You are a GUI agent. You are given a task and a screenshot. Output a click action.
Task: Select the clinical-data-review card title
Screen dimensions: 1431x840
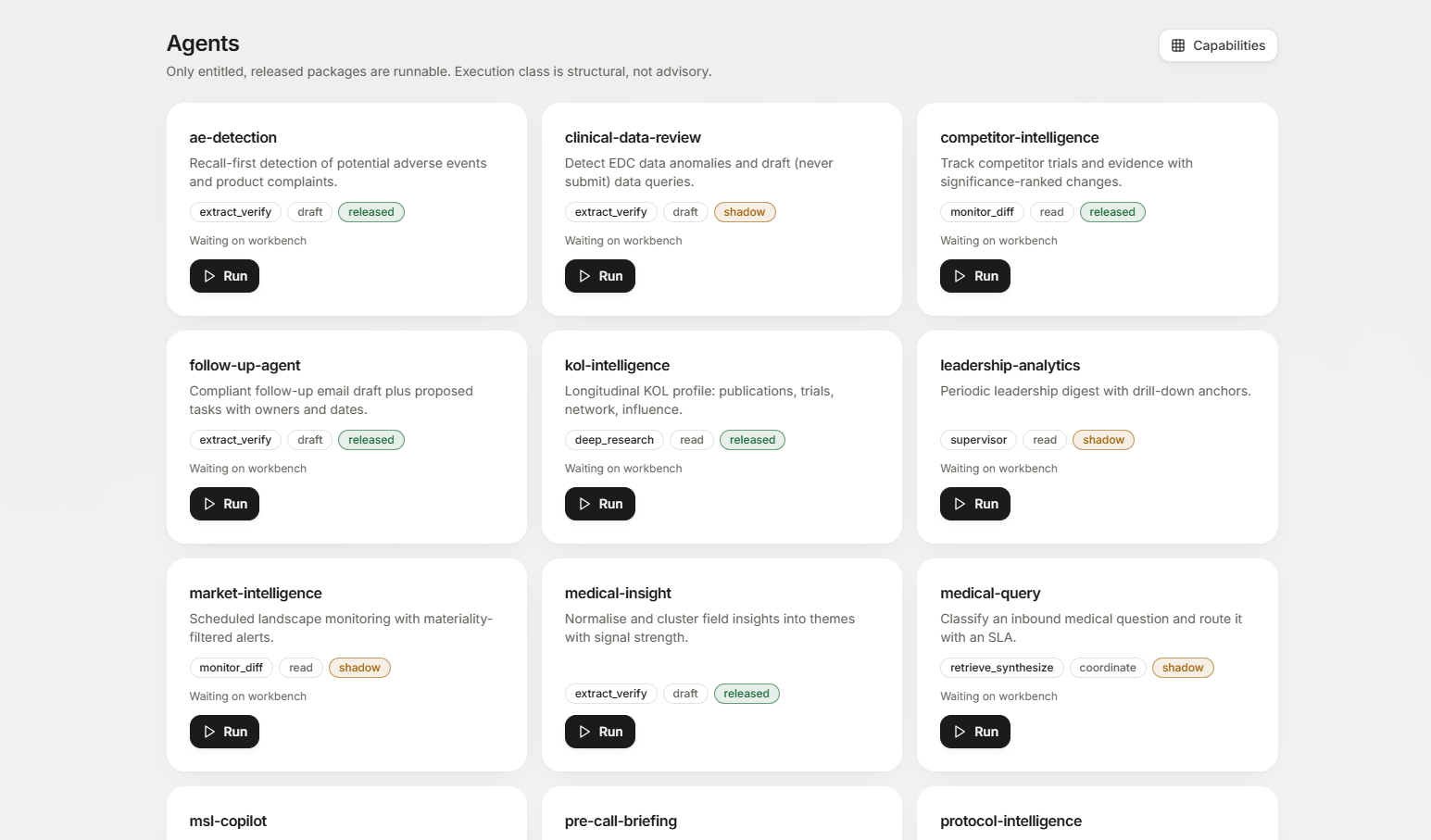point(633,137)
